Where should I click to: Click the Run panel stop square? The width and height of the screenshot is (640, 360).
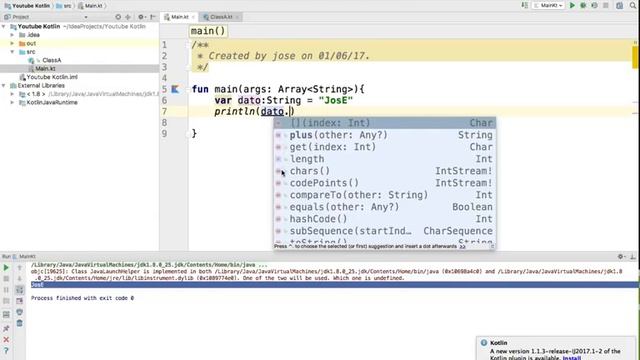pyautogui.click(x=6, y=279)
